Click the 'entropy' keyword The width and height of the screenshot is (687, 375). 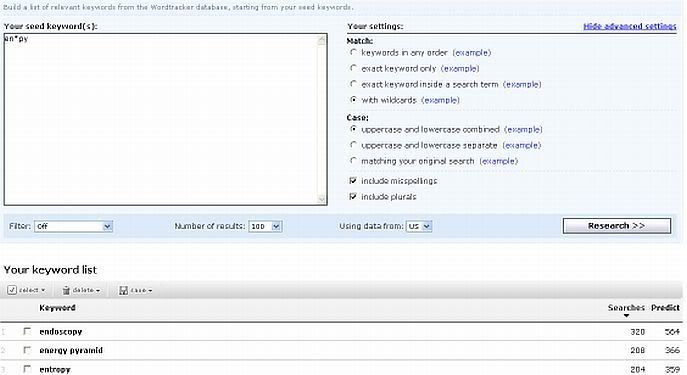click(55, 369)
